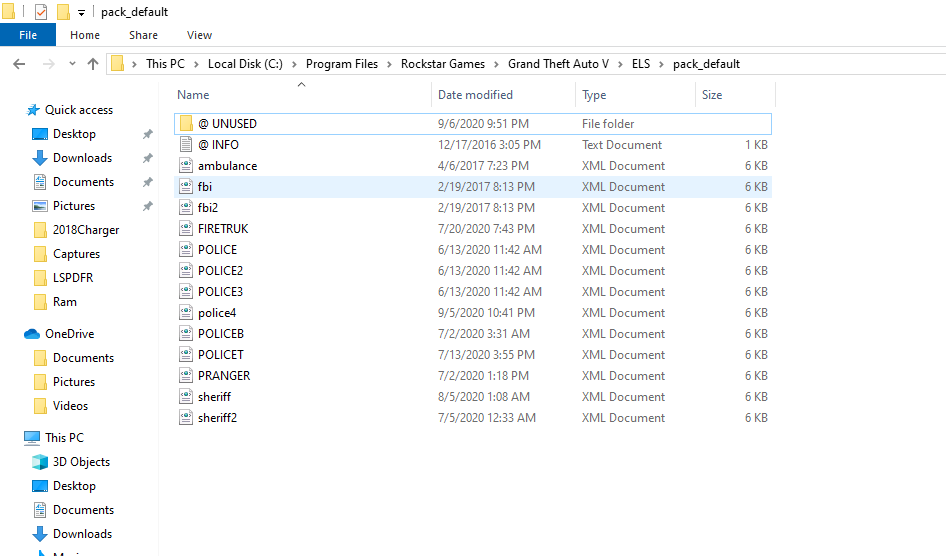Screen dimensions: 946x556
Task: Click the pin icon beside Pictures
Action: click(147, 206)
